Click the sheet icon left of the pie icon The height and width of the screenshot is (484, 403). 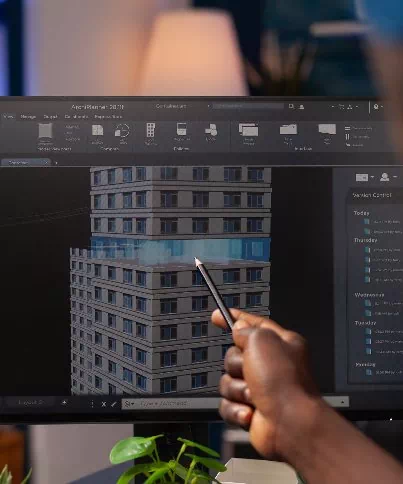point(97,130)
